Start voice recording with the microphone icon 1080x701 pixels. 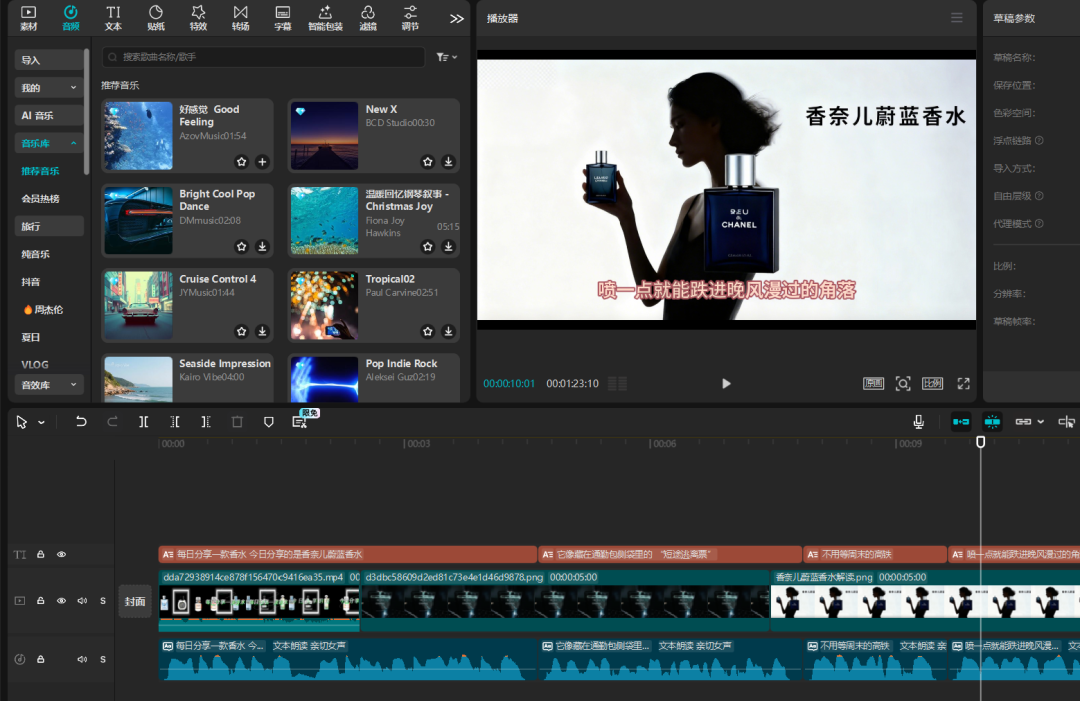[918, 422]
